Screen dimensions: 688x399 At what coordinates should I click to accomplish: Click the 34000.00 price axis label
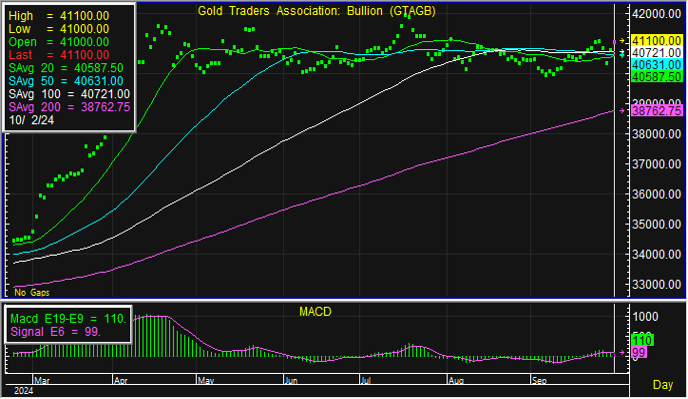point(656,255)
